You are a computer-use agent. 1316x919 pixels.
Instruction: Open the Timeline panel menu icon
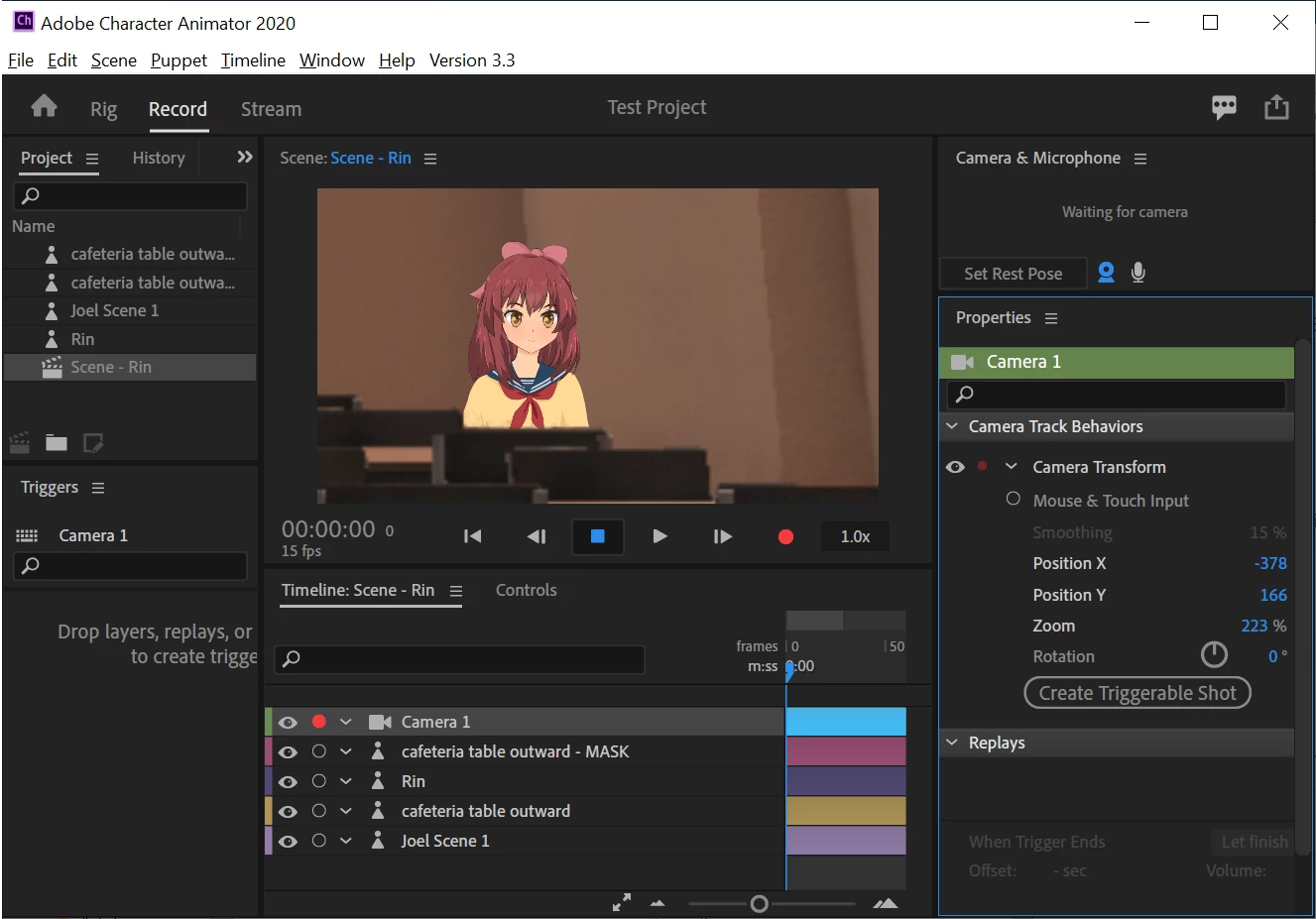coord(456,591)
